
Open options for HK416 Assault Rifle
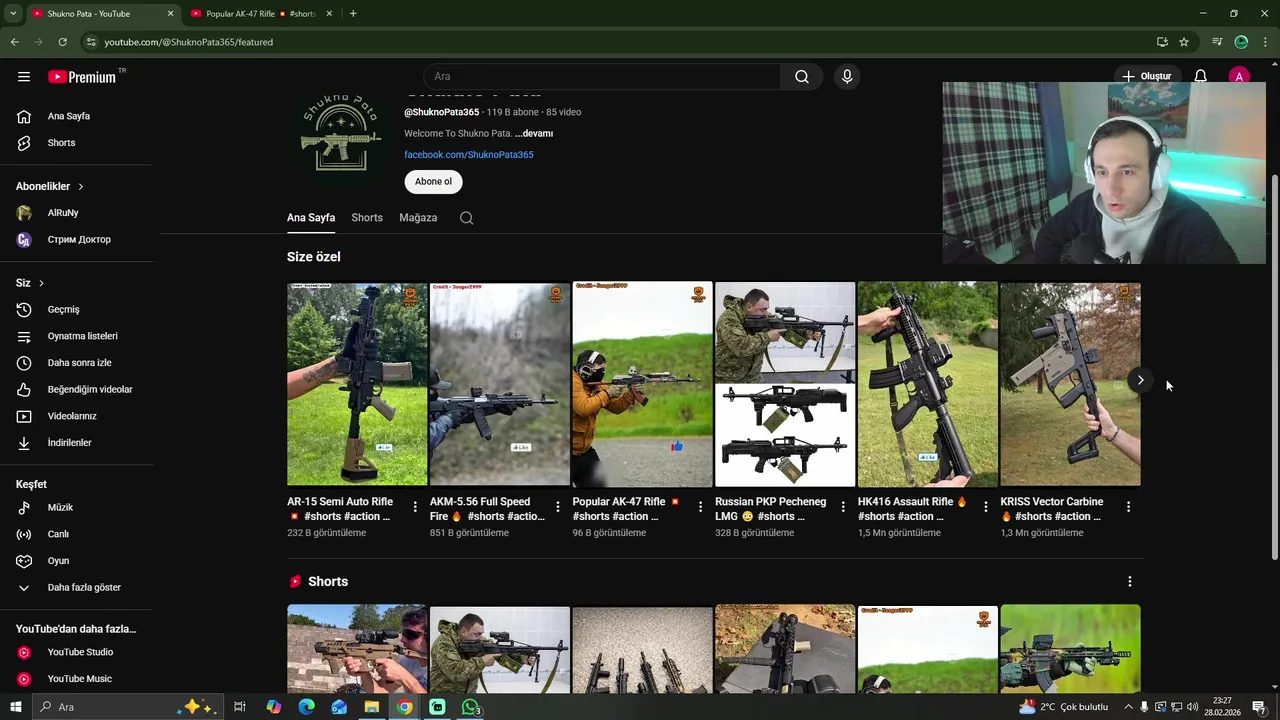tap(986, 507)
